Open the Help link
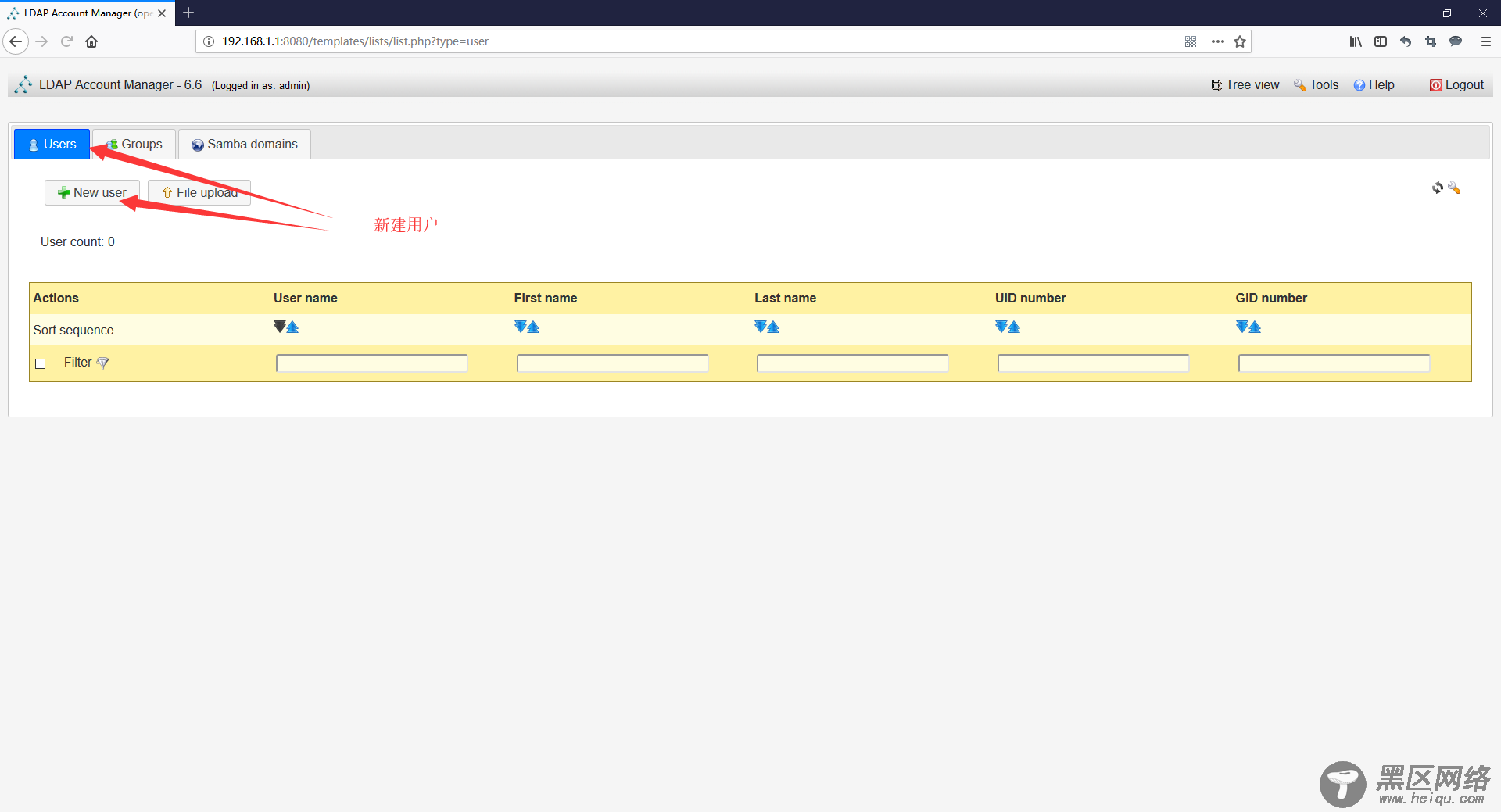The image size is (1501, 812). pyautogui.click(x=1374, y=85)
